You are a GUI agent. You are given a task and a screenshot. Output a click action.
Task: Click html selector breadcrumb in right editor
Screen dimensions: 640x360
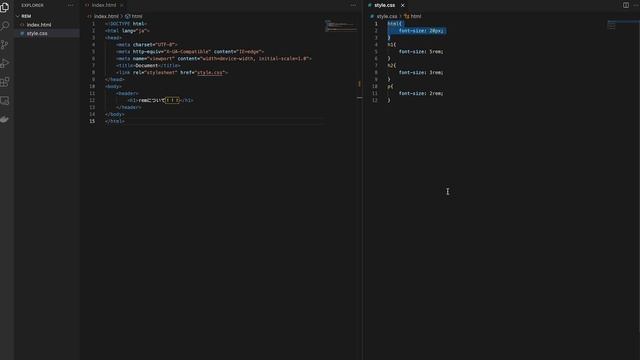click(x=416, y=16)
